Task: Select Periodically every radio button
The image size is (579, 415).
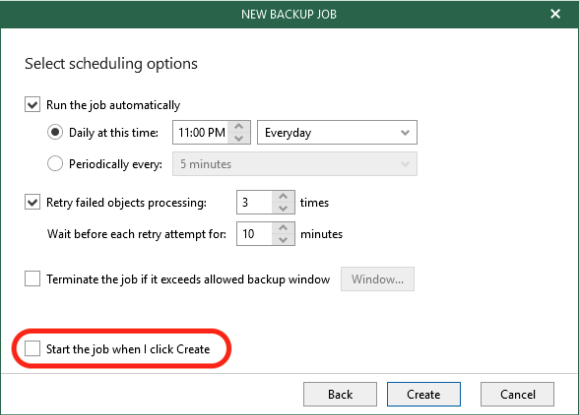Action: [55, 164]
